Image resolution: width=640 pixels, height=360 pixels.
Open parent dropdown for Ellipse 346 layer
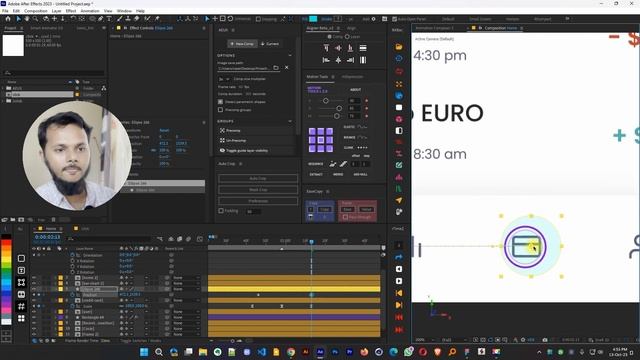tap(186, 289)
